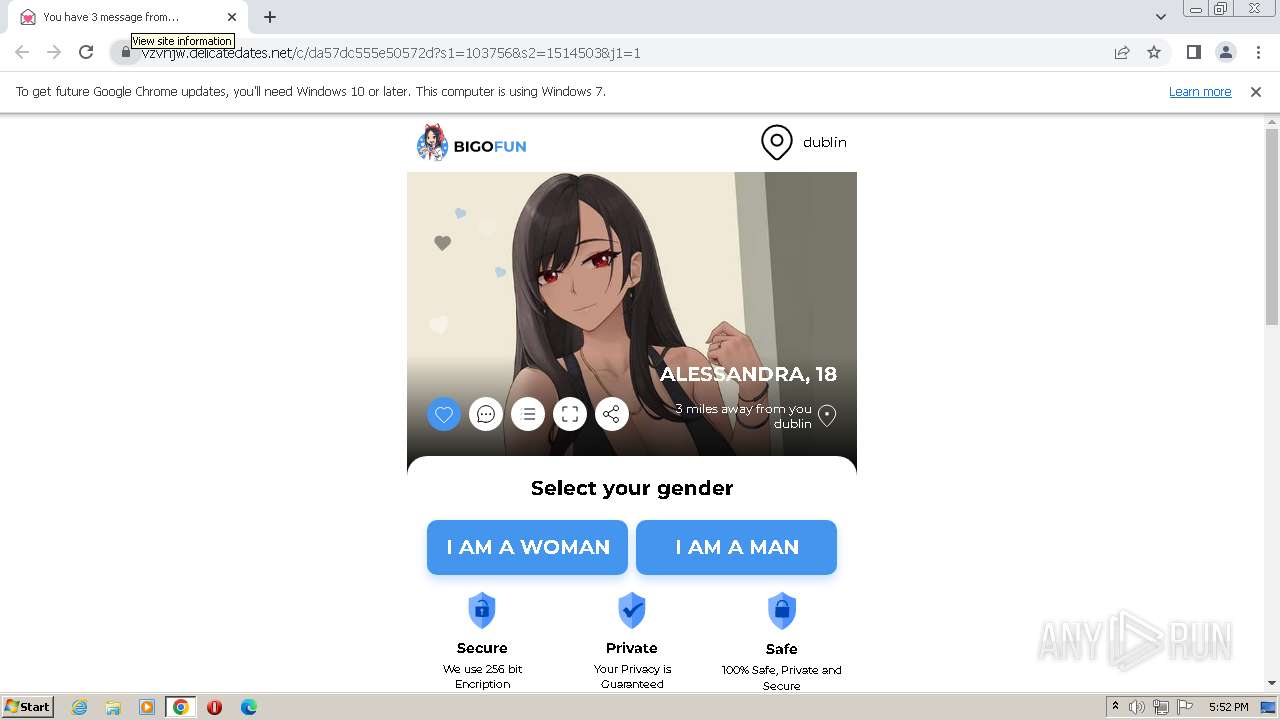Go back to previous page
Viewport: 1280px width, 720px height.
pyautogui.click(x=22, y=52)
